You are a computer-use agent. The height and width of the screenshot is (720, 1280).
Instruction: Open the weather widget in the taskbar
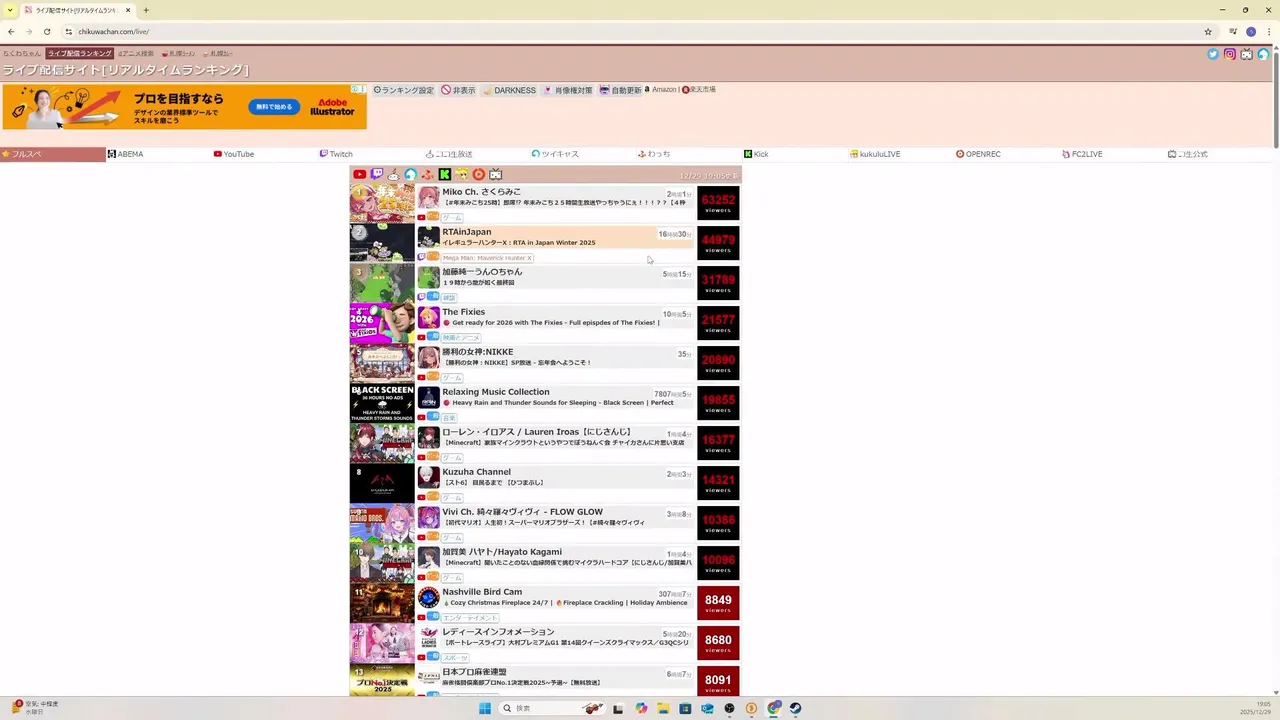coord(34,708)
